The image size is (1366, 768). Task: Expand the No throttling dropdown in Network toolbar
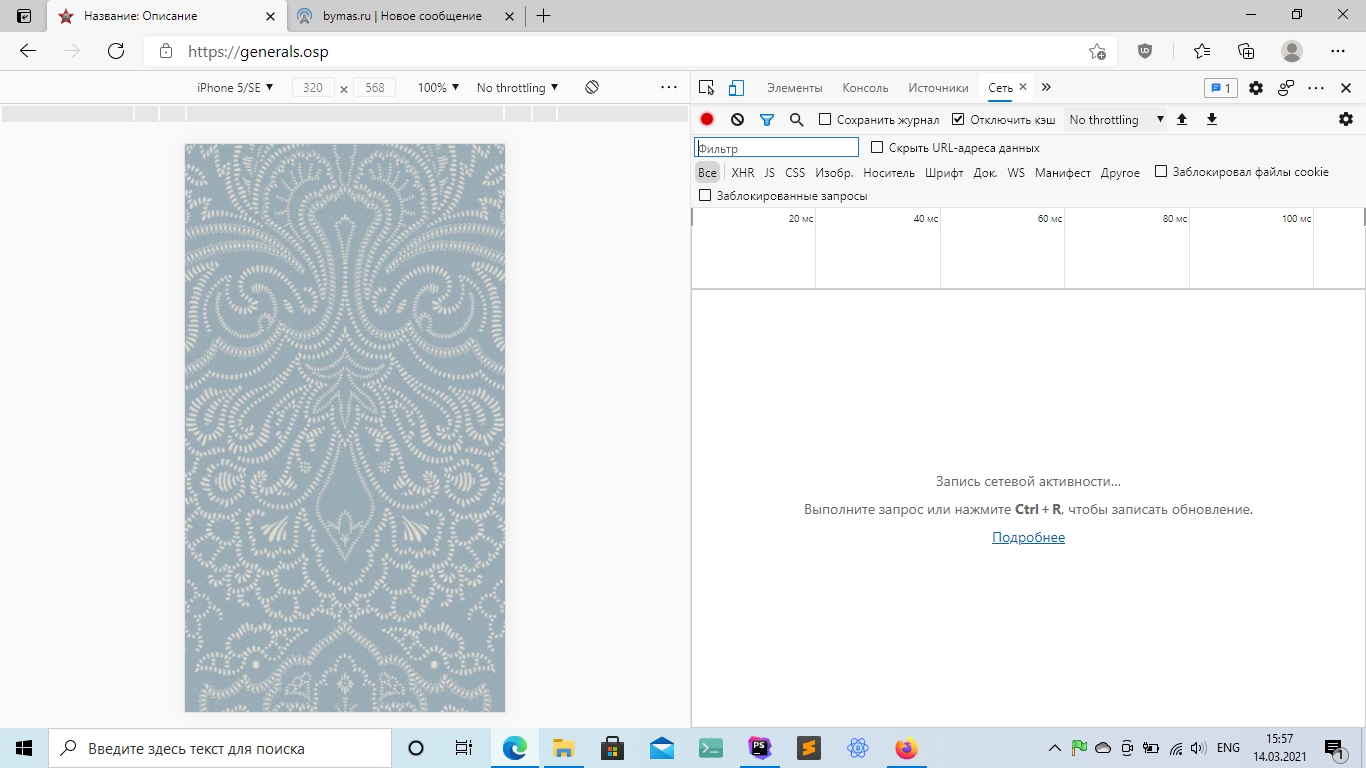(x=1116, y=119)
